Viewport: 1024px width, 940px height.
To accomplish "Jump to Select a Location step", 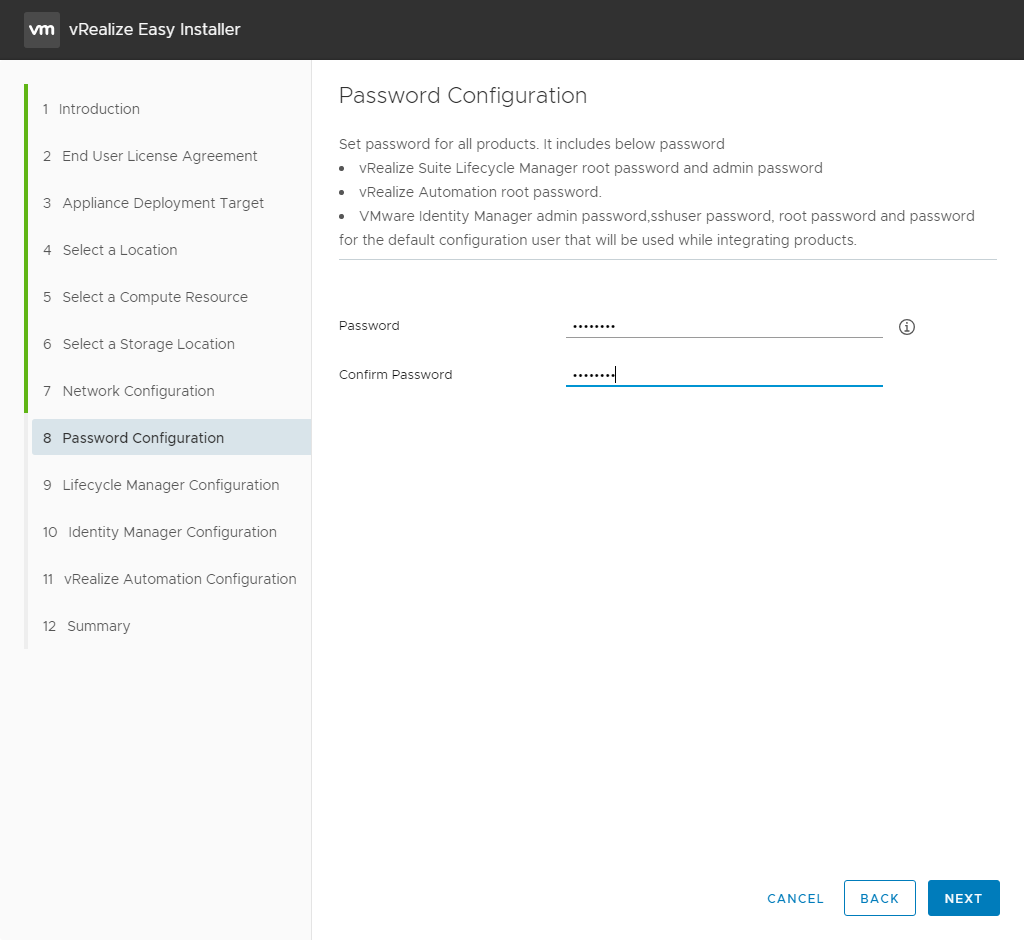I will tap(110, 250).
